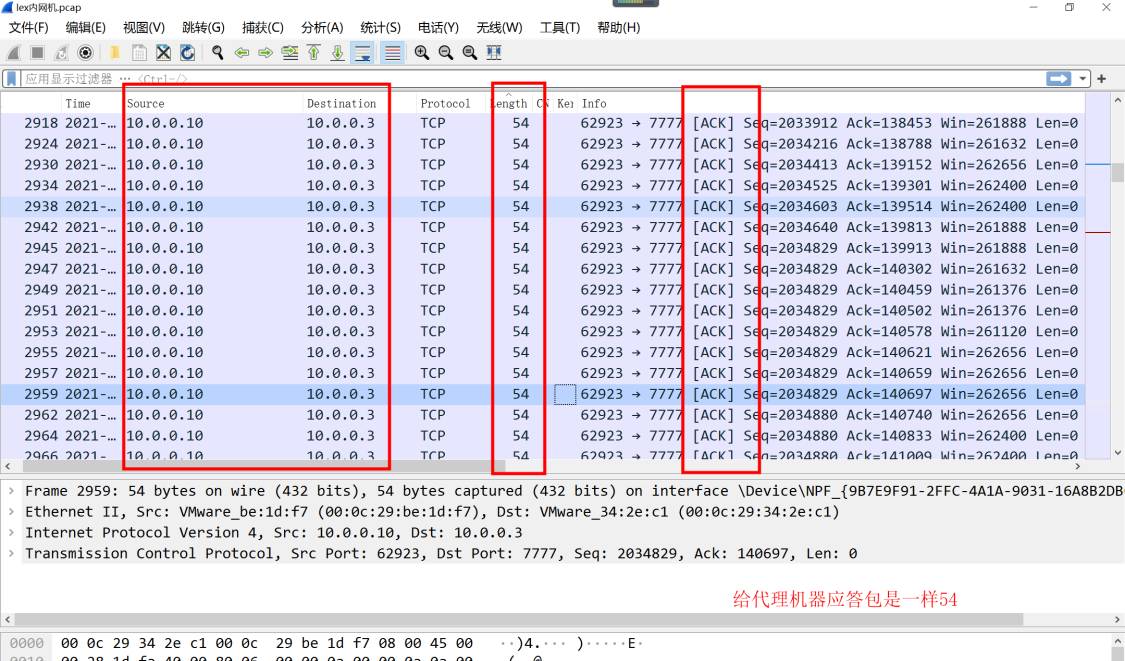Screen dimensions: 1125x661
Task: Select packet row with Ack=140621
Action: click(x=542, y=352)
